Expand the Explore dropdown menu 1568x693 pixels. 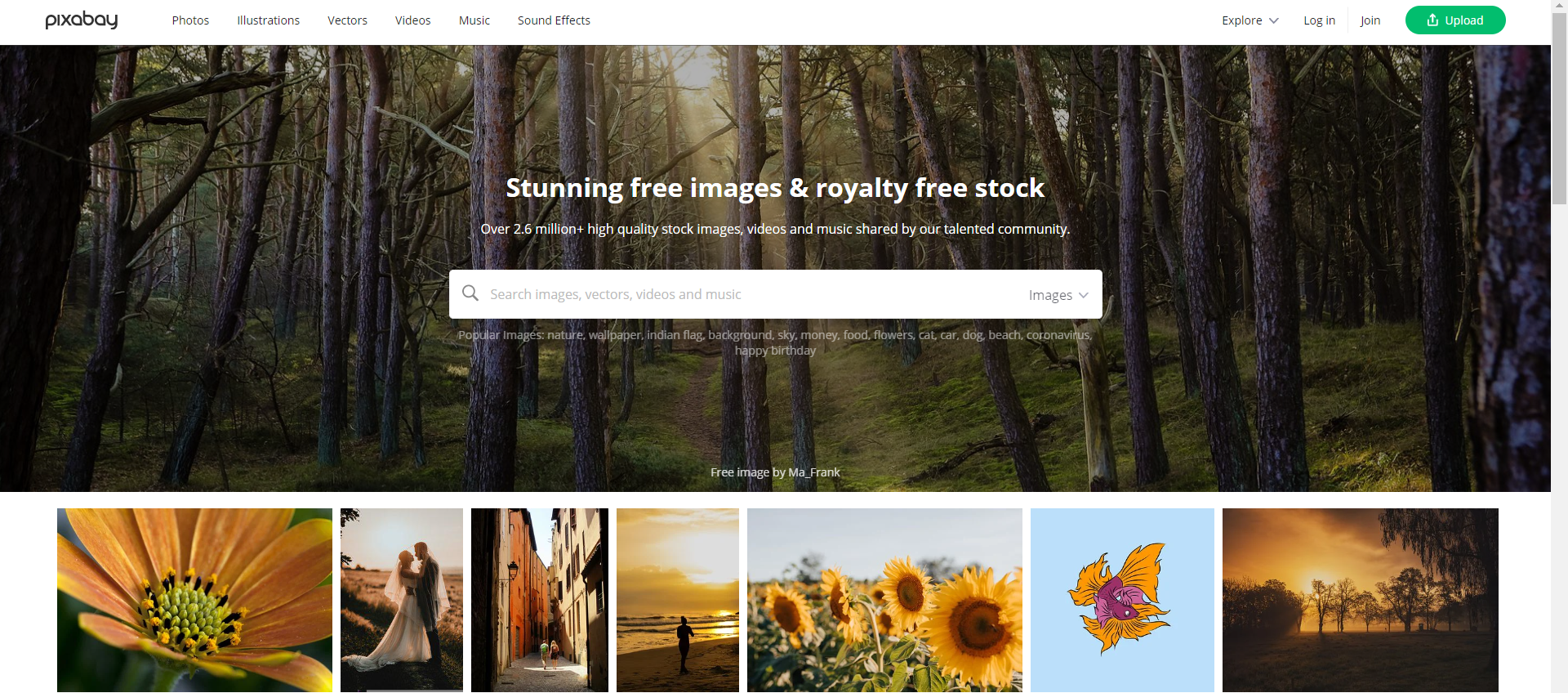click(x=1249, y=20)
